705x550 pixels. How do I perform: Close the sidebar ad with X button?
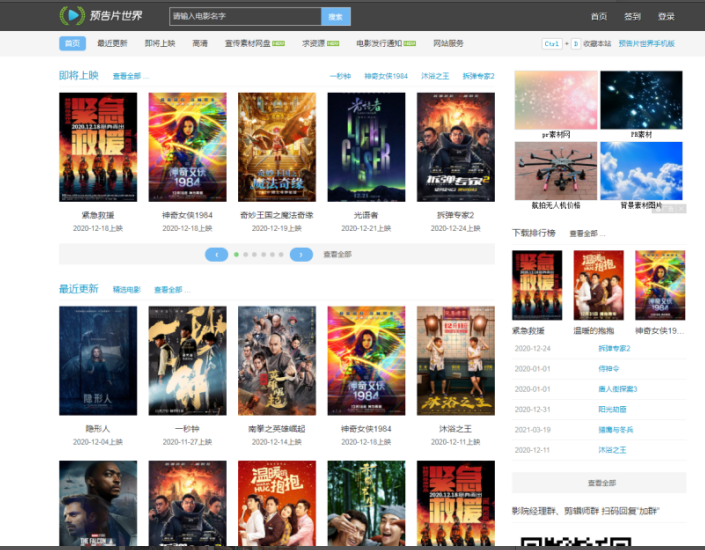(x=682, y=209)
